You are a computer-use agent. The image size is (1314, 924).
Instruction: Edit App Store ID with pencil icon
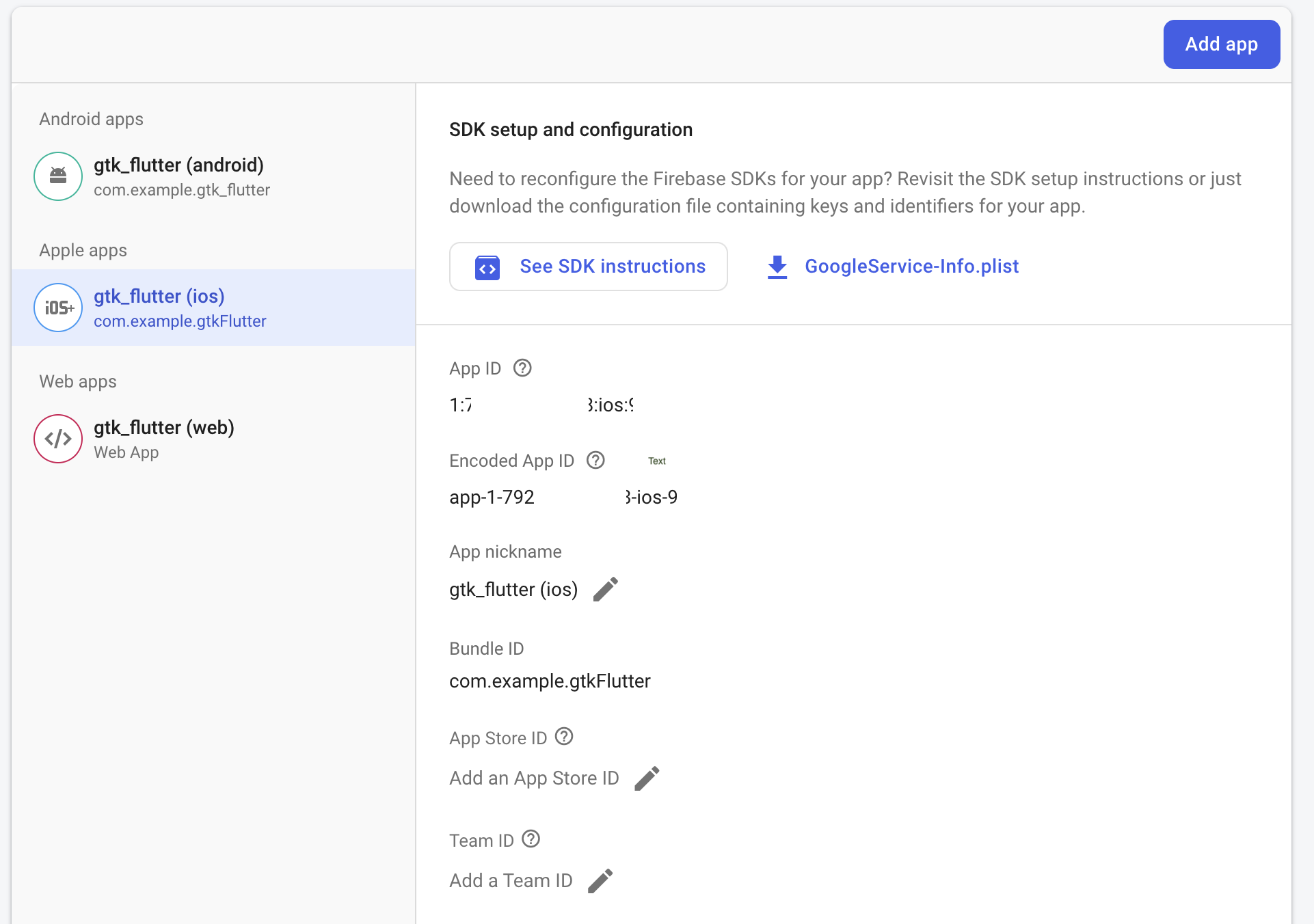click(x=647, y=778)
